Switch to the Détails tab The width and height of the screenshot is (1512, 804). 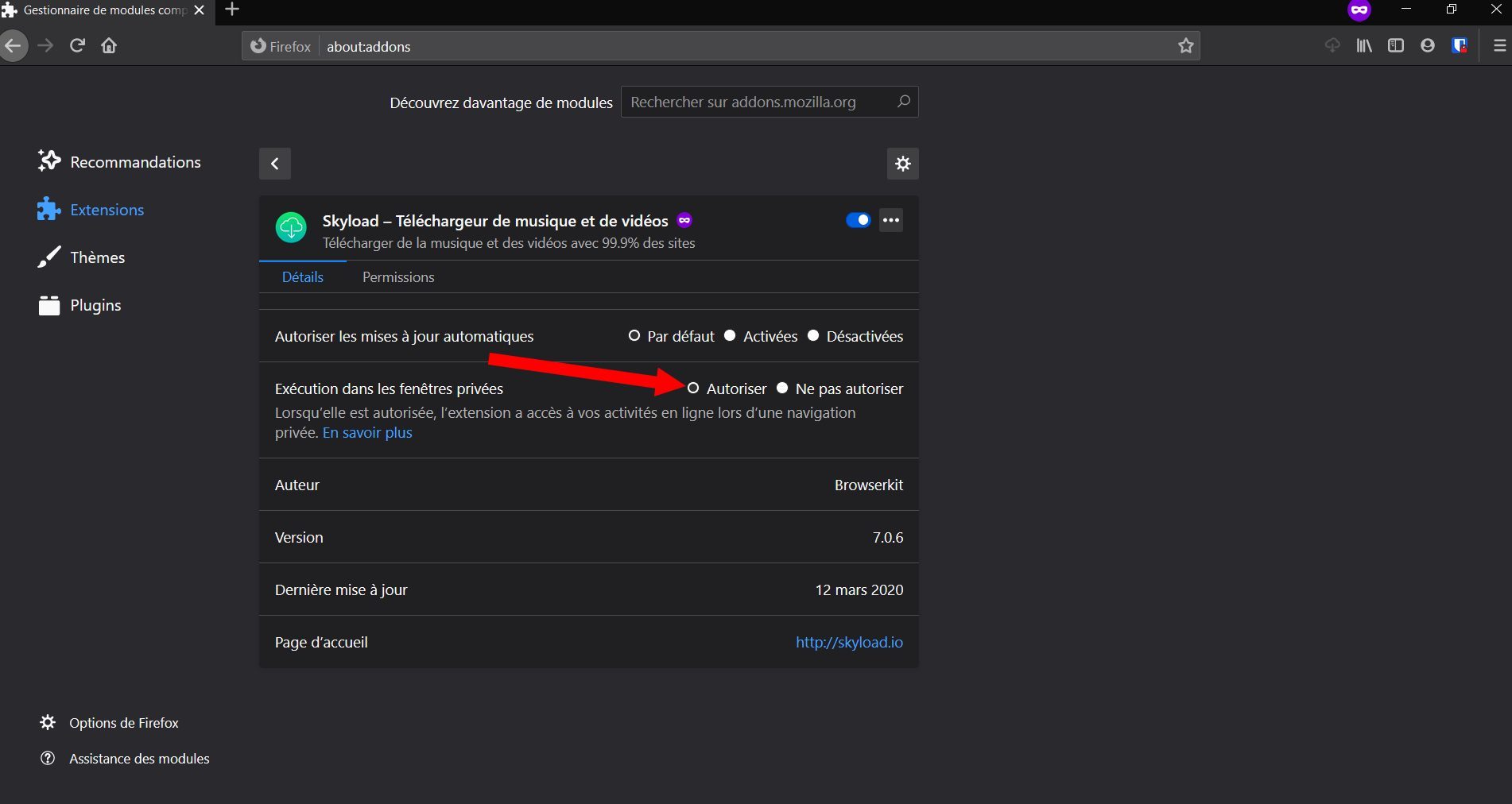pyautogui.click(x=303, y=277)
